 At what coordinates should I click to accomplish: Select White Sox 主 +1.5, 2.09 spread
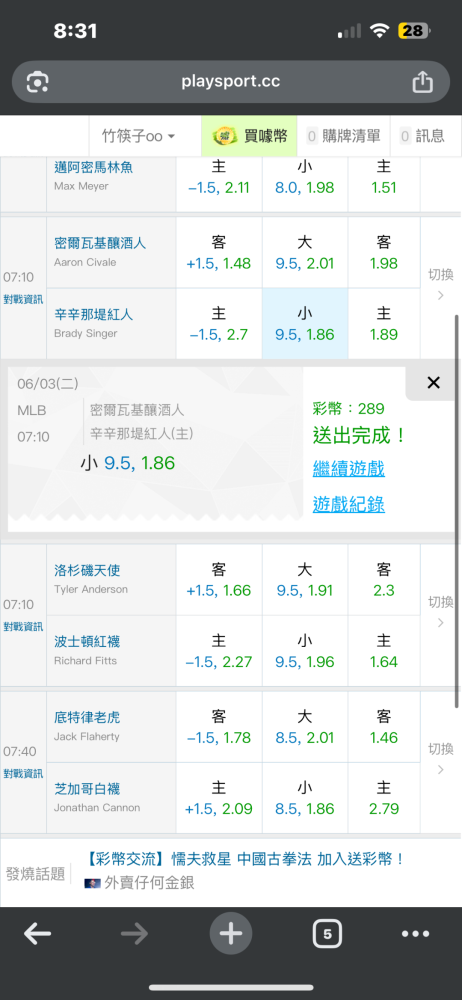coord(219,798)
